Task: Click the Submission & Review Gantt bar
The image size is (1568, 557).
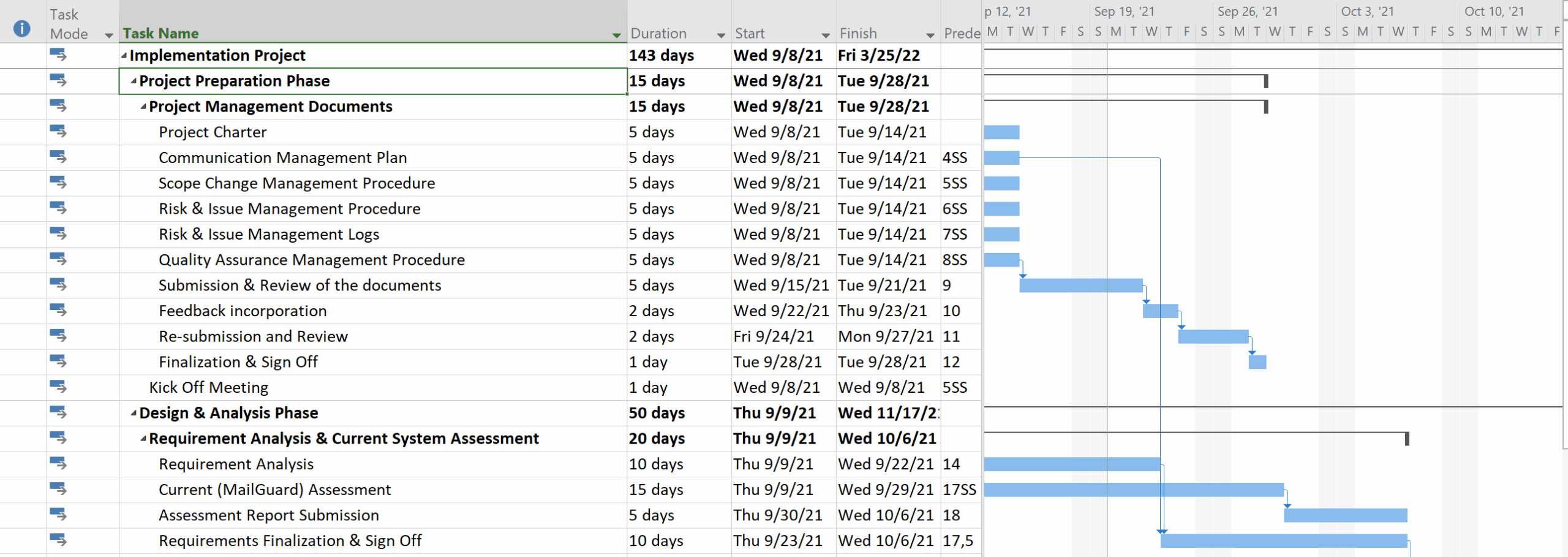Action: 1080,286
